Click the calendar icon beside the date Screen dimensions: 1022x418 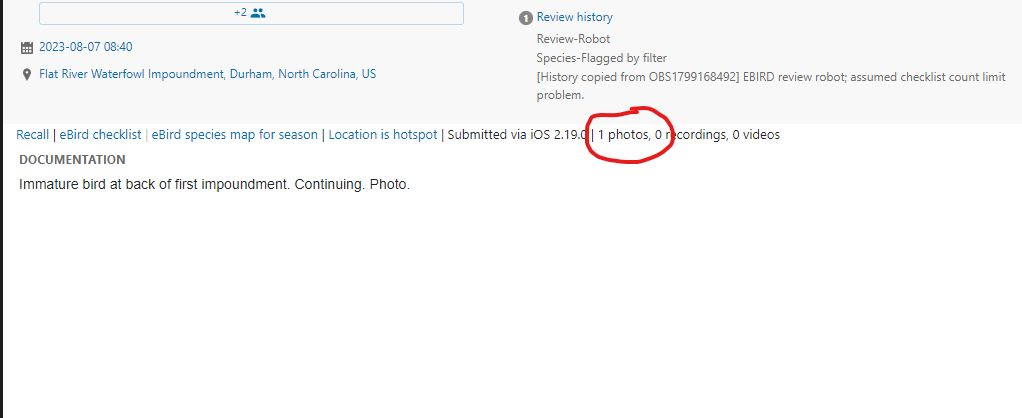coord(27,48)
